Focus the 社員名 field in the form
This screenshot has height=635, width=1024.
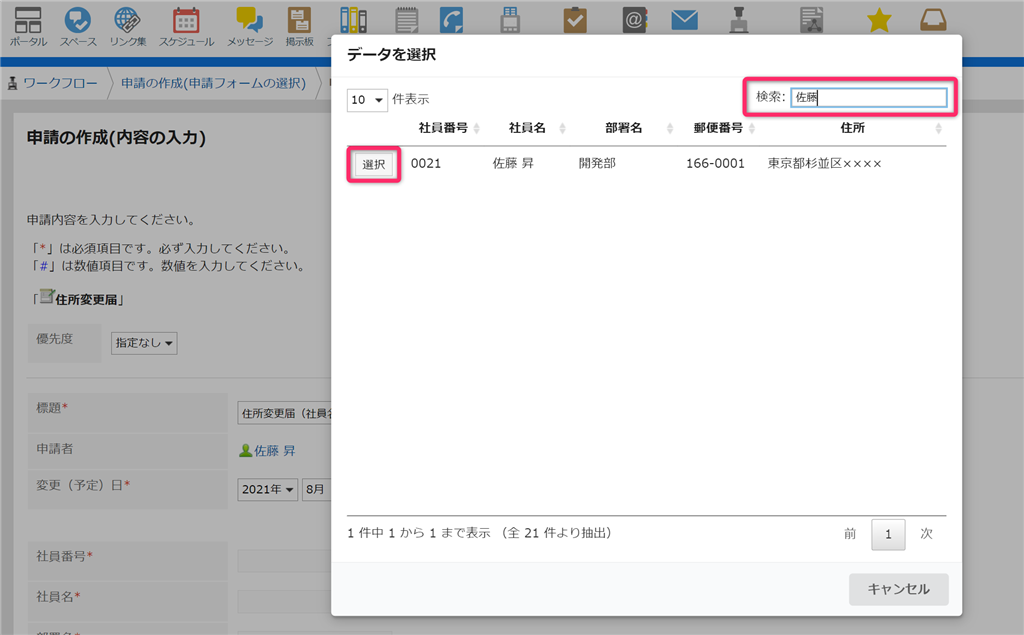(x=285, y=602)
